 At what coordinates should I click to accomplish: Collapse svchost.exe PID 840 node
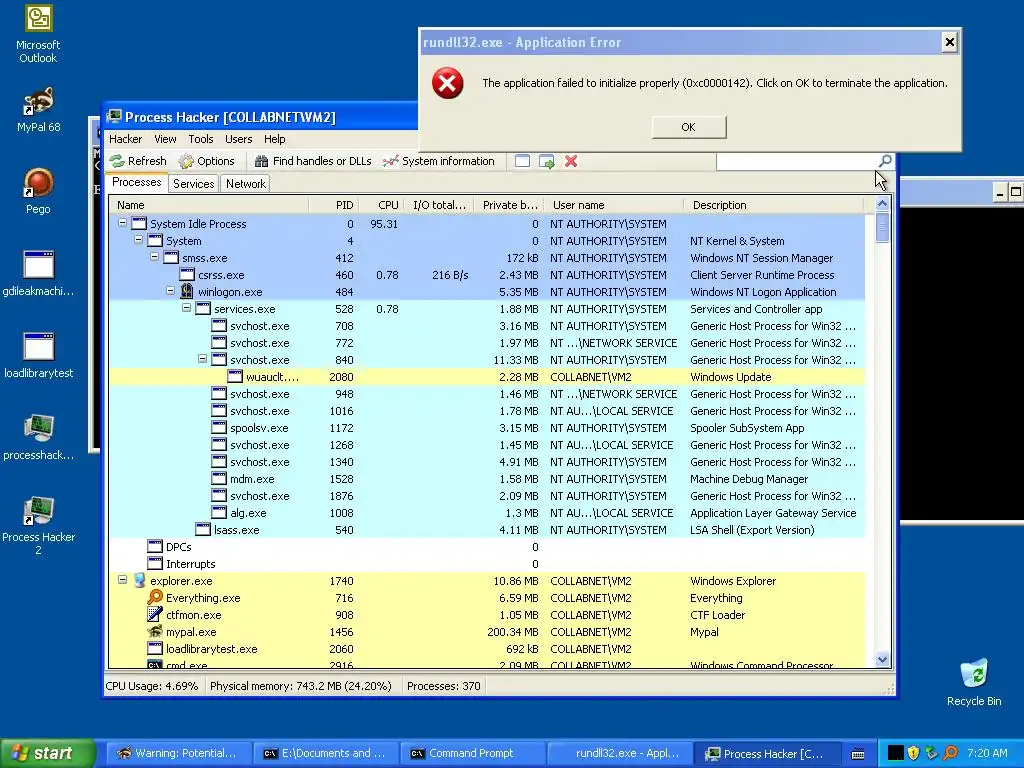(x=202, y=359)
